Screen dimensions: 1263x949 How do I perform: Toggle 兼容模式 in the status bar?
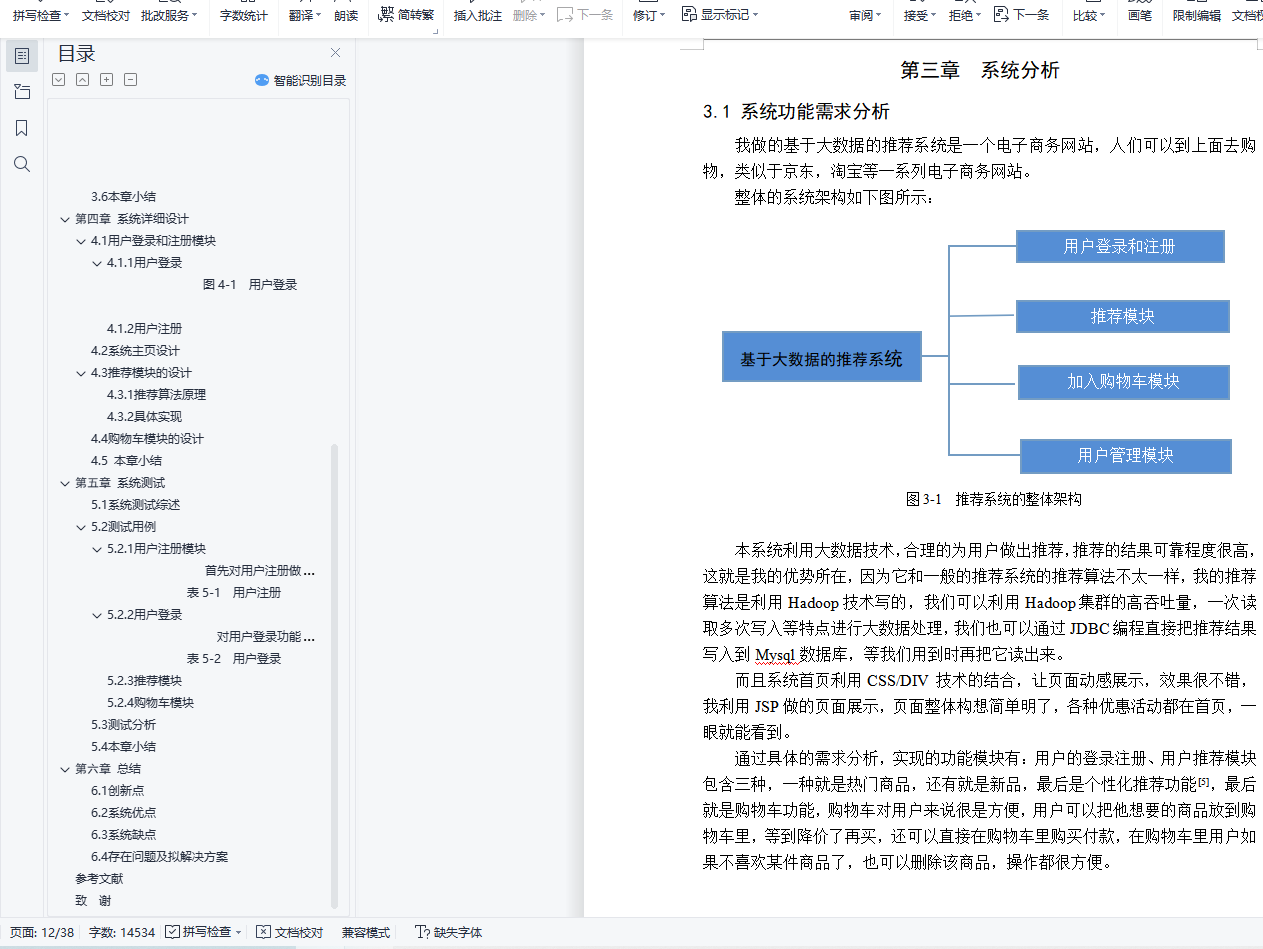365,932
